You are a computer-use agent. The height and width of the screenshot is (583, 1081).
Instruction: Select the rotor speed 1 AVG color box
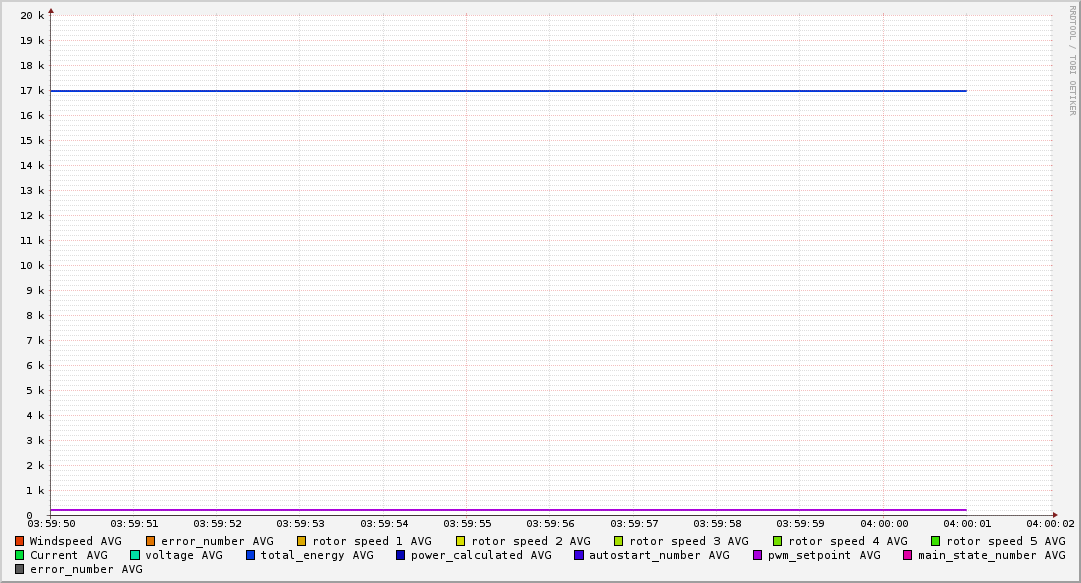[302, 541]
